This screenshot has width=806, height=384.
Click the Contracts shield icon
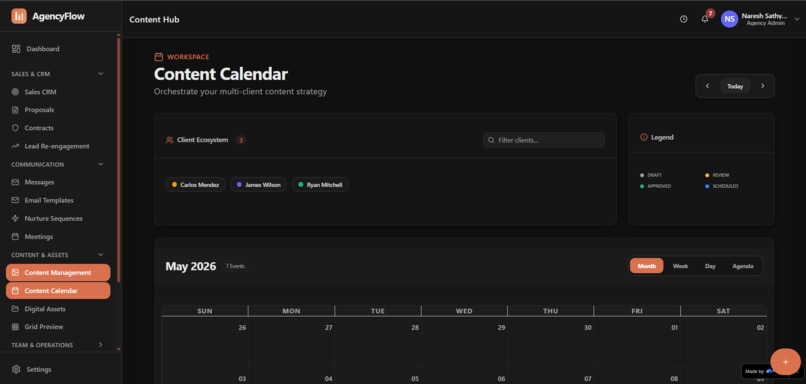point(15,128)
